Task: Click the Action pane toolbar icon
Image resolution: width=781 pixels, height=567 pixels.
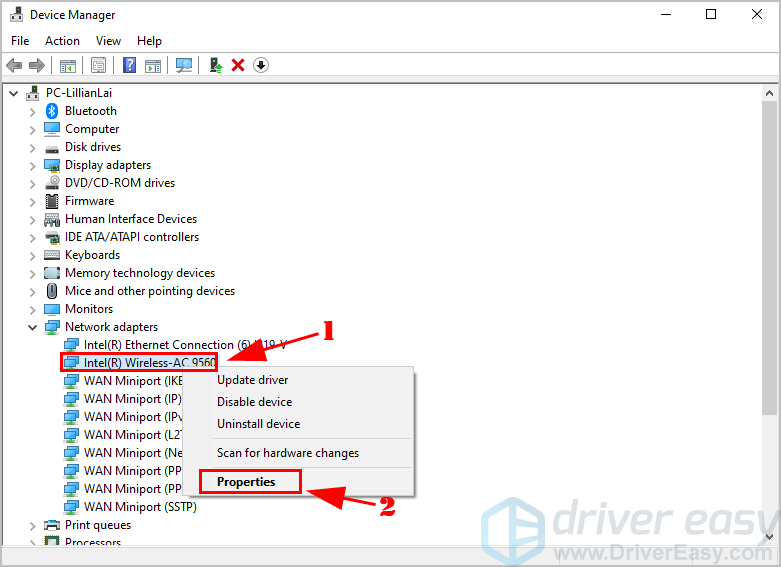Action: point(153,65)
